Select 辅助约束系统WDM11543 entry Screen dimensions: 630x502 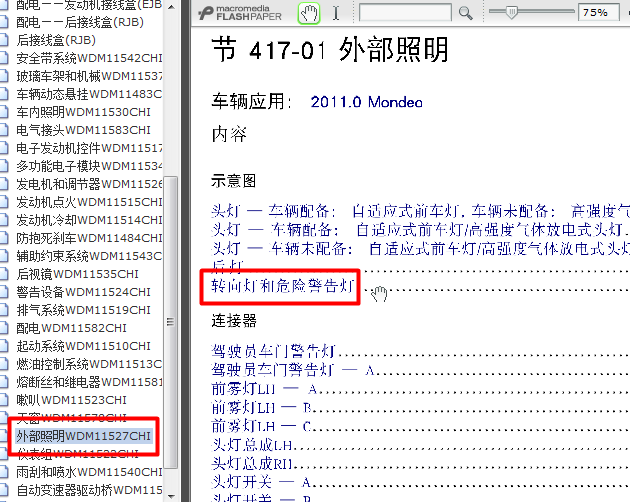89,256
